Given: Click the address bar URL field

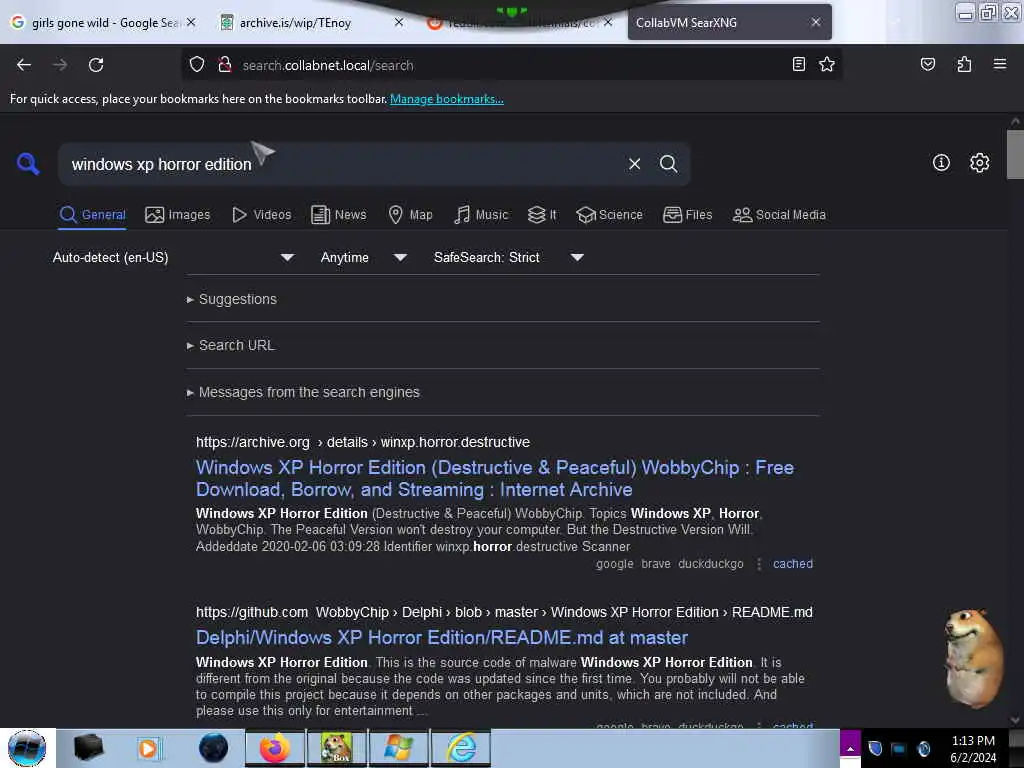Looking at the screenshot, I should (509, 65).
